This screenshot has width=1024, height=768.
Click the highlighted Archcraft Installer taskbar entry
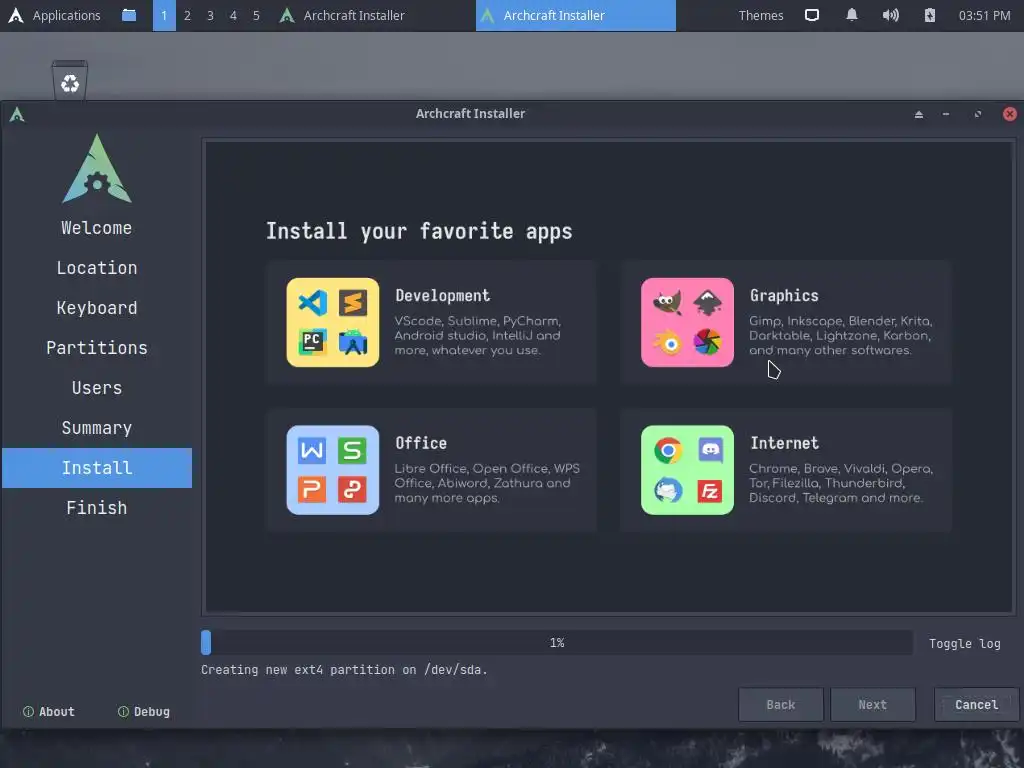(x=575, y=15)
